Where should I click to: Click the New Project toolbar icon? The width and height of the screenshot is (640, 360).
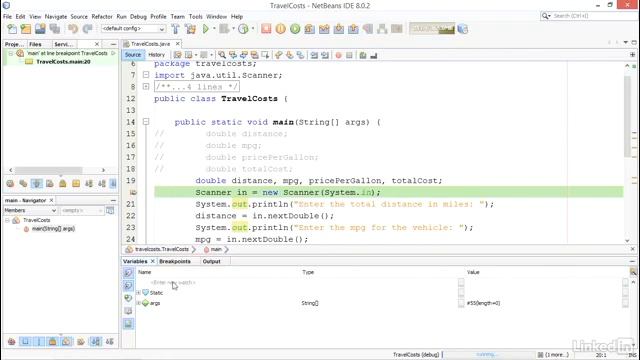pos(26,29)
